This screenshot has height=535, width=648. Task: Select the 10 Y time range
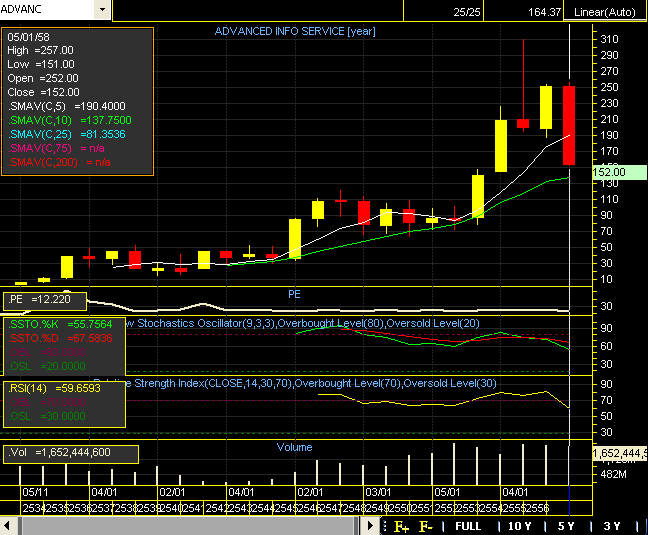[519, 526]
